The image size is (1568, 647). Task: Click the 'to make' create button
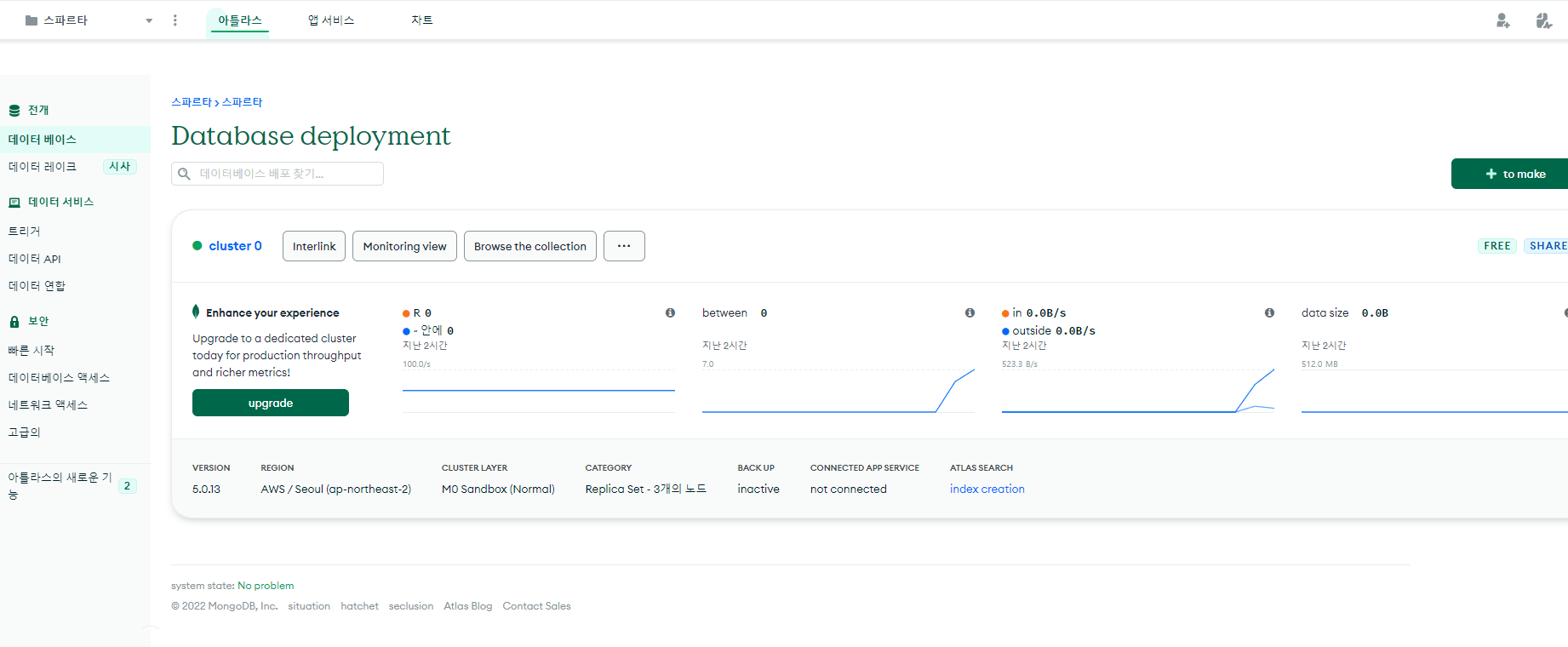click(1510, 174)
